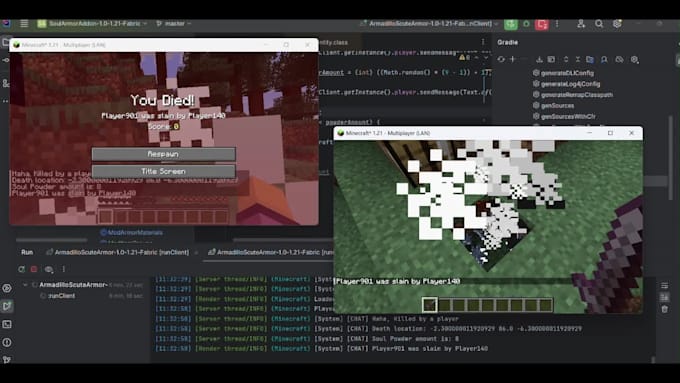This screenshot has height=383, width=680.
Task: Select ArmadilloScutaArmor in run tree
Action: (x=73, y=285)
